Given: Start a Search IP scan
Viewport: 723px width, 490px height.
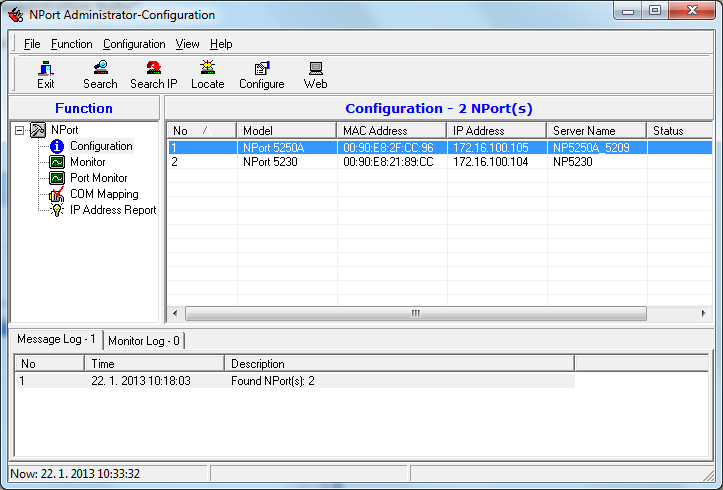Looking at the screenshot, I should 154,75.
